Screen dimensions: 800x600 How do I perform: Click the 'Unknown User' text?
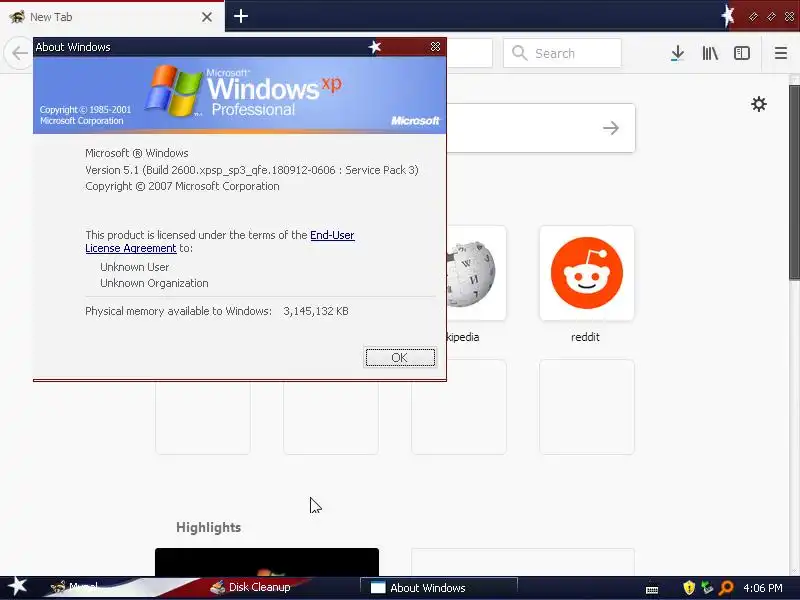(x=135, y=267)
